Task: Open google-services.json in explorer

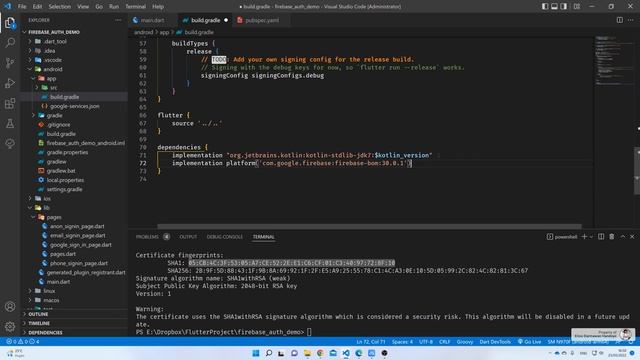Action: pos(74,106)
